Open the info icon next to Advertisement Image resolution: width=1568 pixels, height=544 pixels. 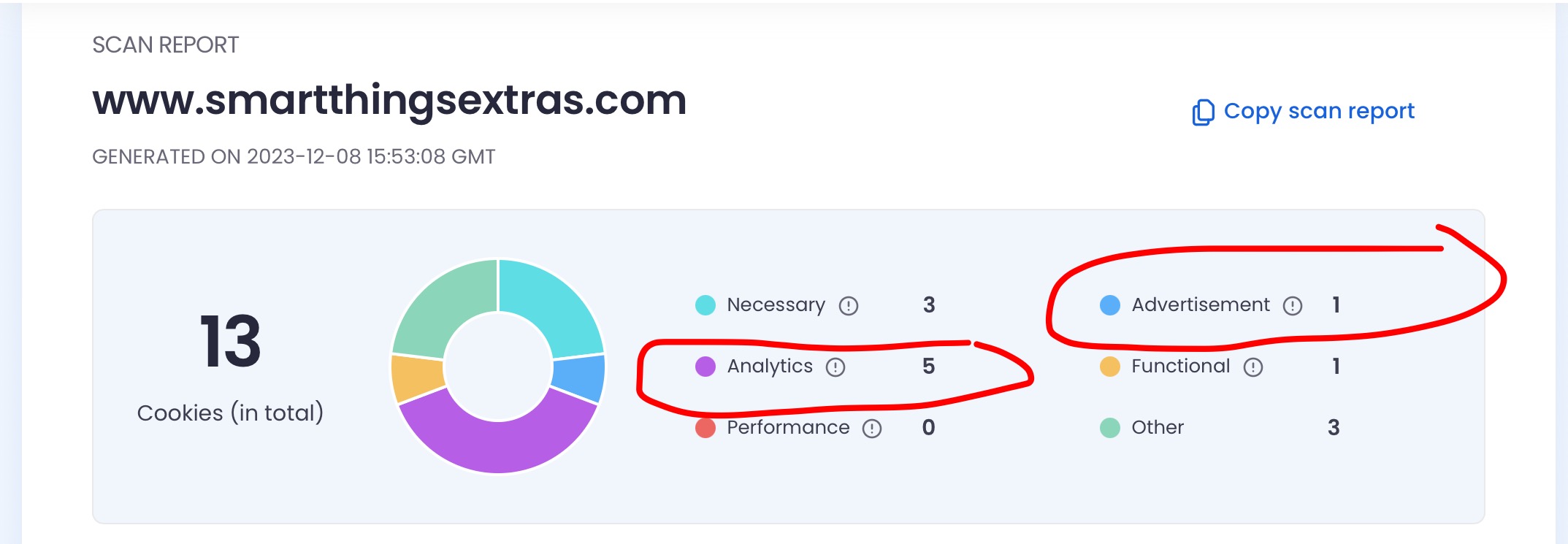1293,306
